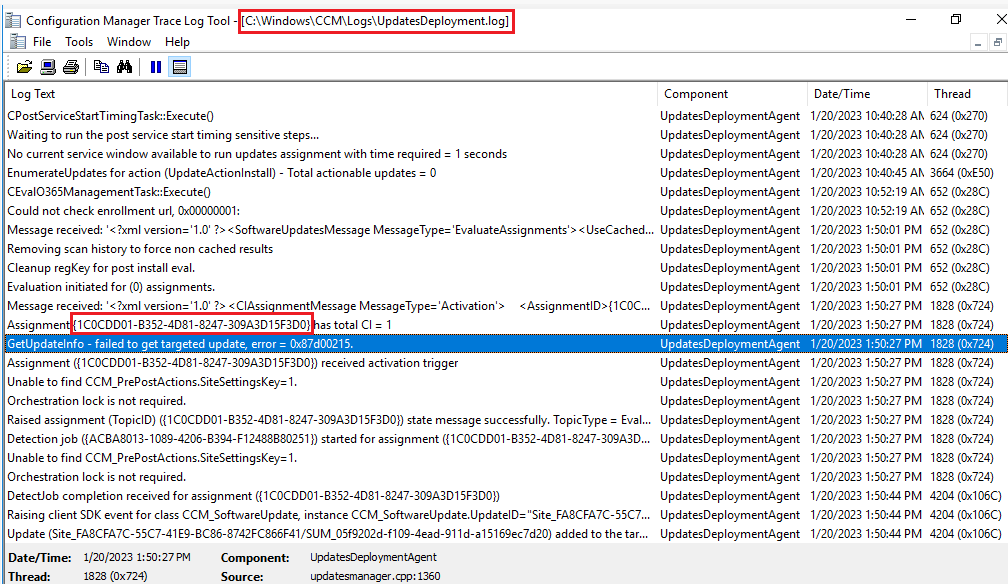Toggle the details pane toolbar icon
The image size is (1008, 584).
[180, 67]
